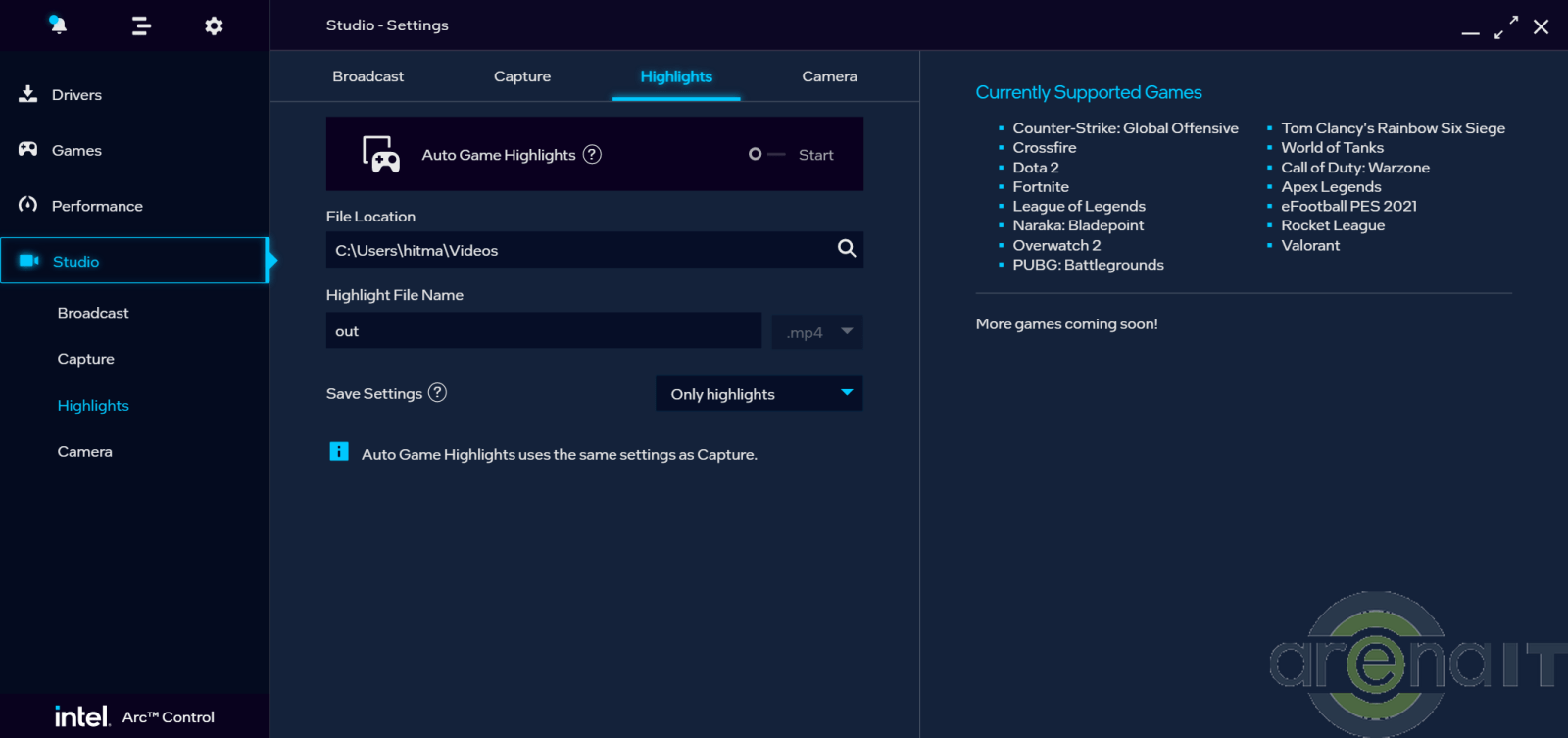Click the Highlight File Name field
The width and height of the screenshot is (1568, 738).
(x=543, y=331)
